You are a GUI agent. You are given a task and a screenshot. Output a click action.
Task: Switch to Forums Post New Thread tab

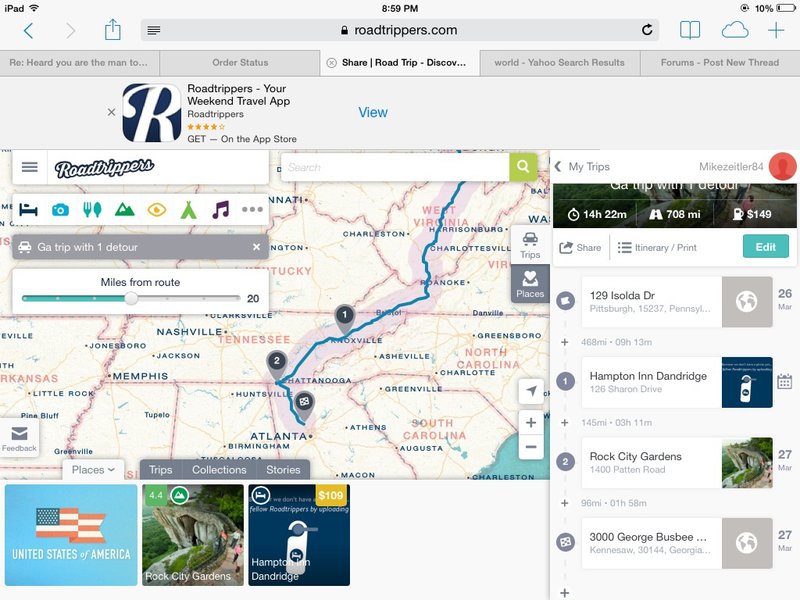720,63
